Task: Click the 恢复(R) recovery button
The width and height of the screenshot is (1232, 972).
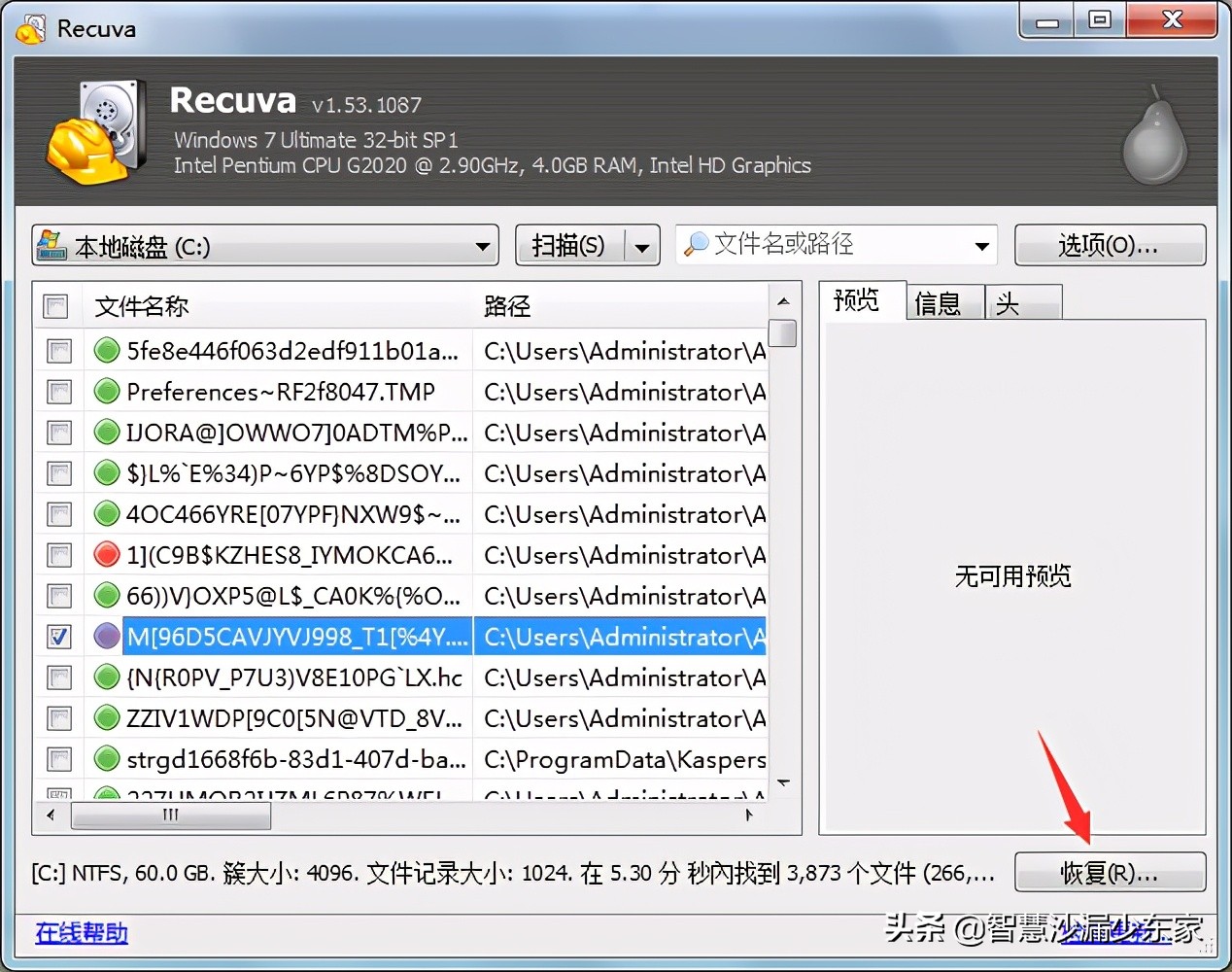Action: [x=1110, y=872]
